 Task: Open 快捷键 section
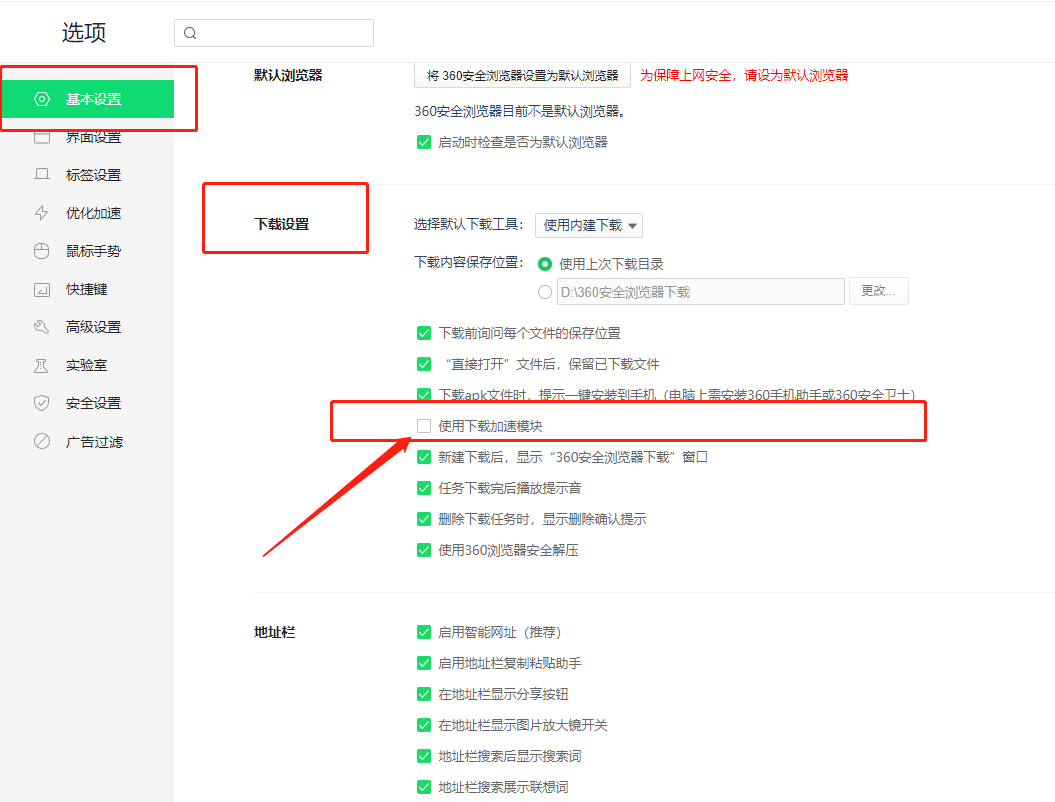[87, 289]
